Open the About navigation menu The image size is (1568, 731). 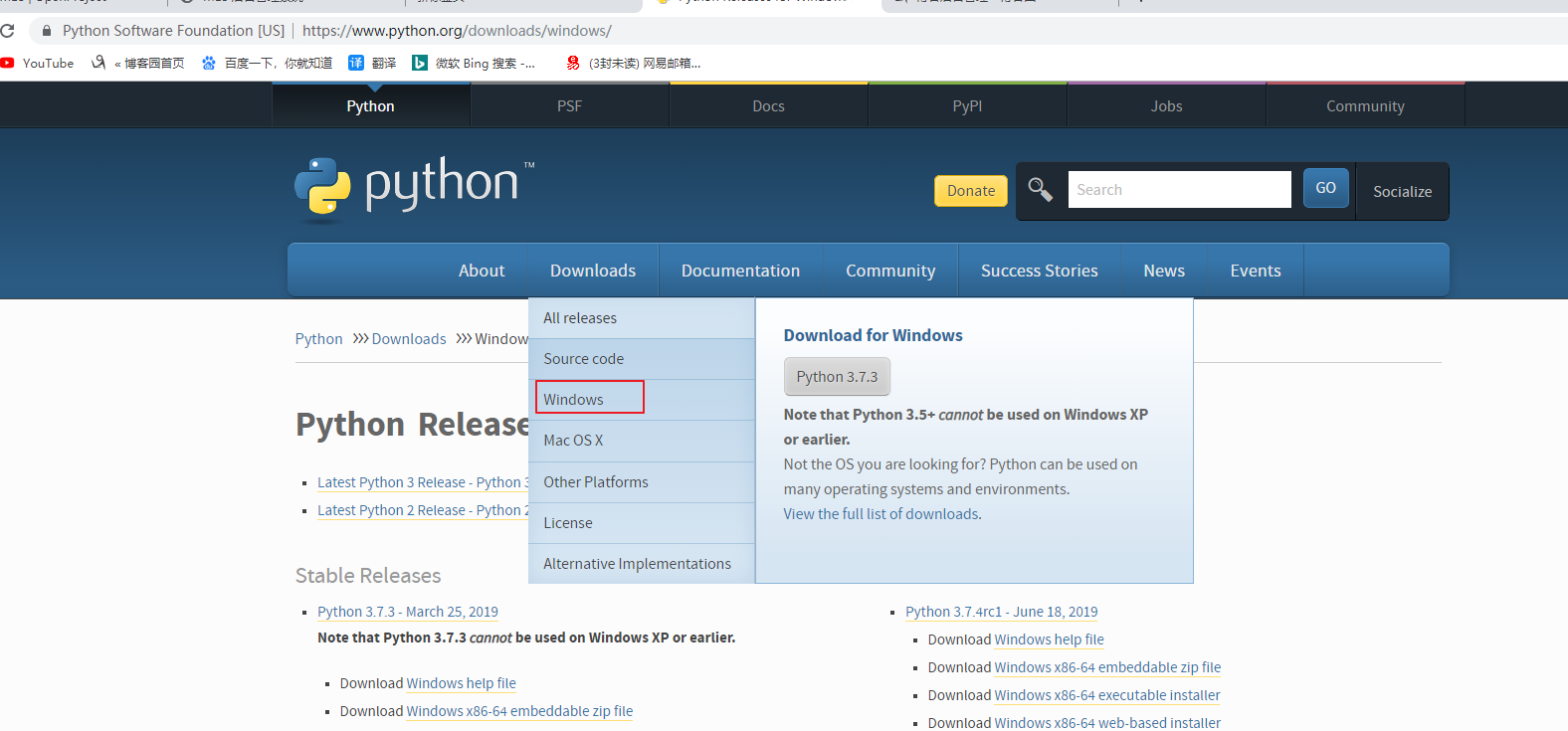click(x=482, y=271)
